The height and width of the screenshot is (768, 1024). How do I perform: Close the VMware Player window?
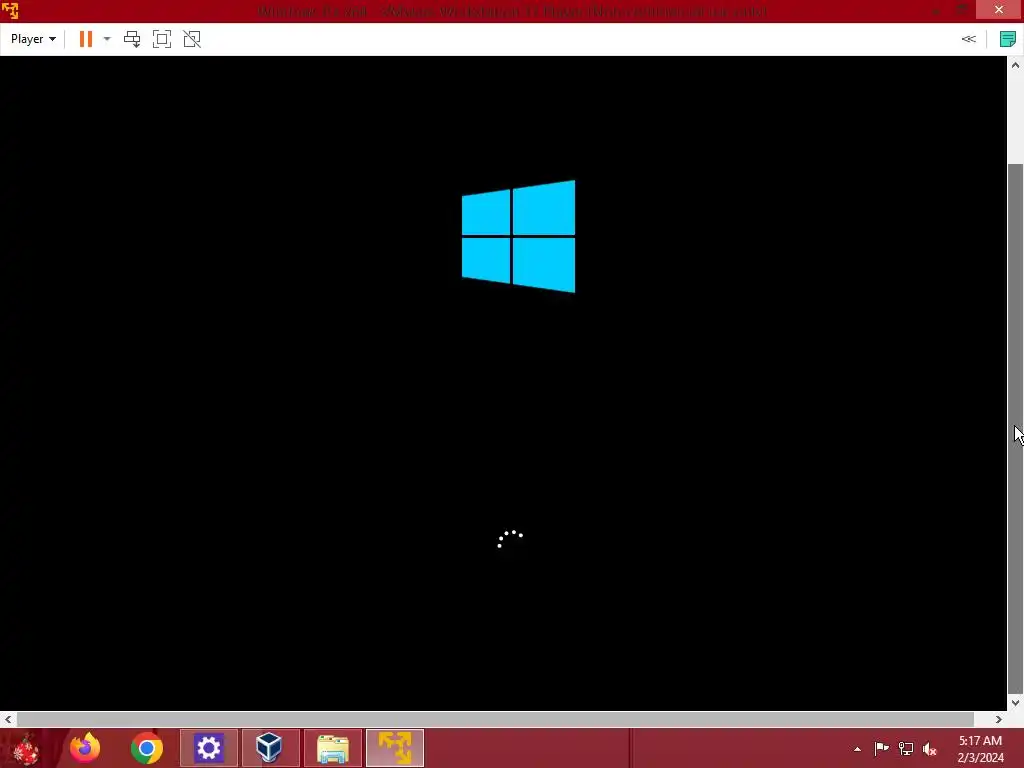tap(999, 9)
